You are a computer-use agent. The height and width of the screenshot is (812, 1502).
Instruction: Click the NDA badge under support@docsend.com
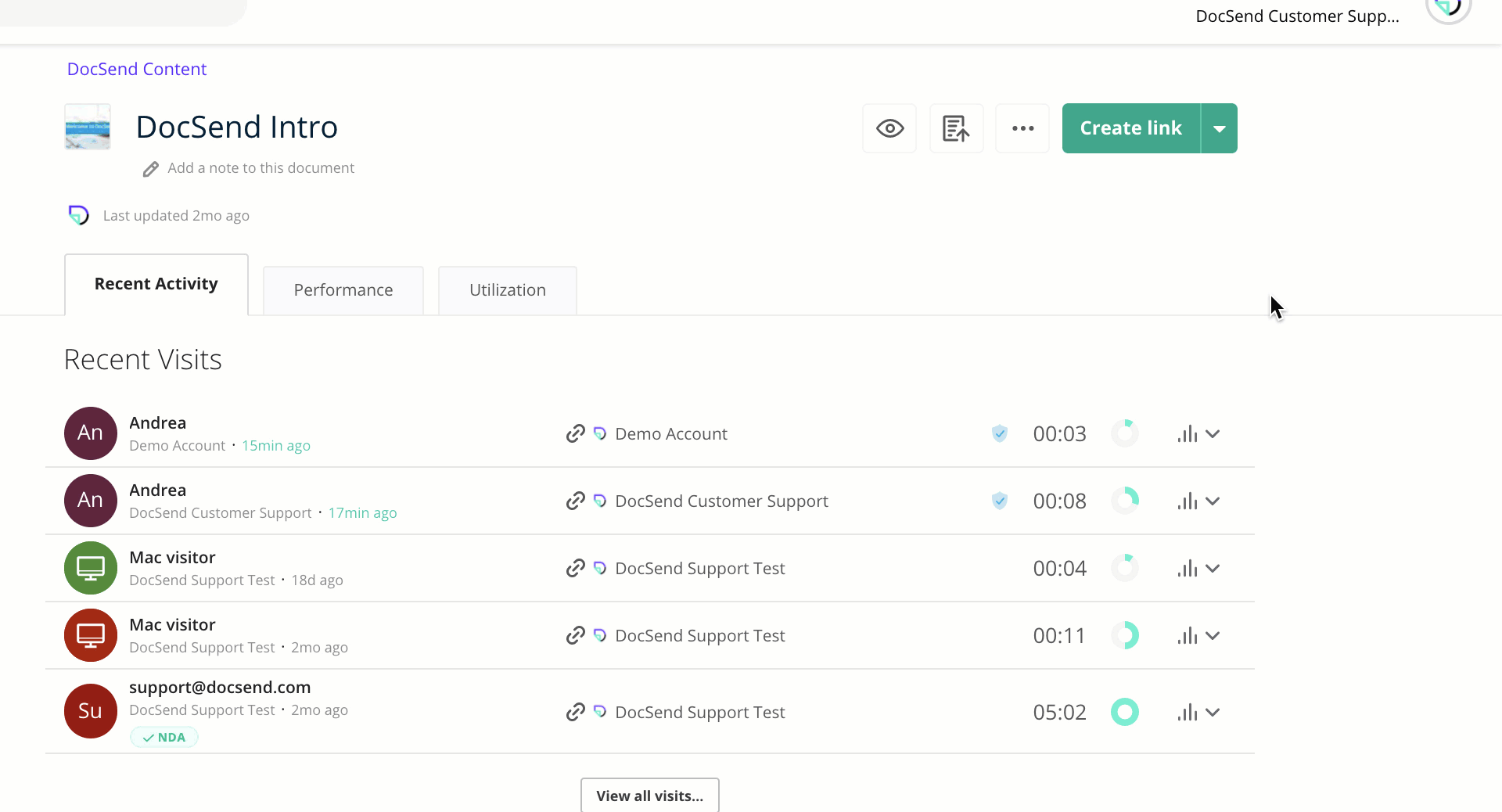tap(164, 738)
